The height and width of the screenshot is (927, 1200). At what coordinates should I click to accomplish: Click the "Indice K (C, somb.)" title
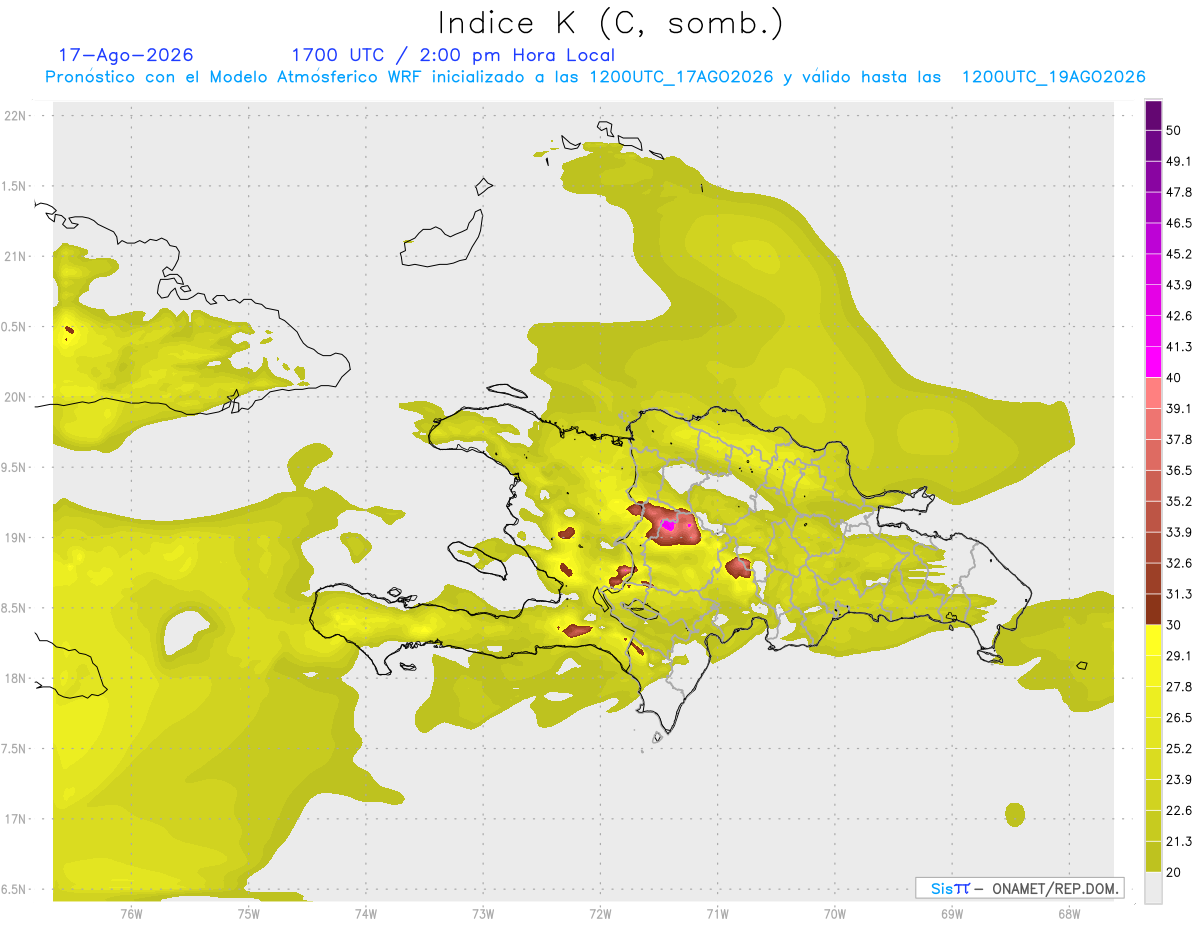coord(611,23)
